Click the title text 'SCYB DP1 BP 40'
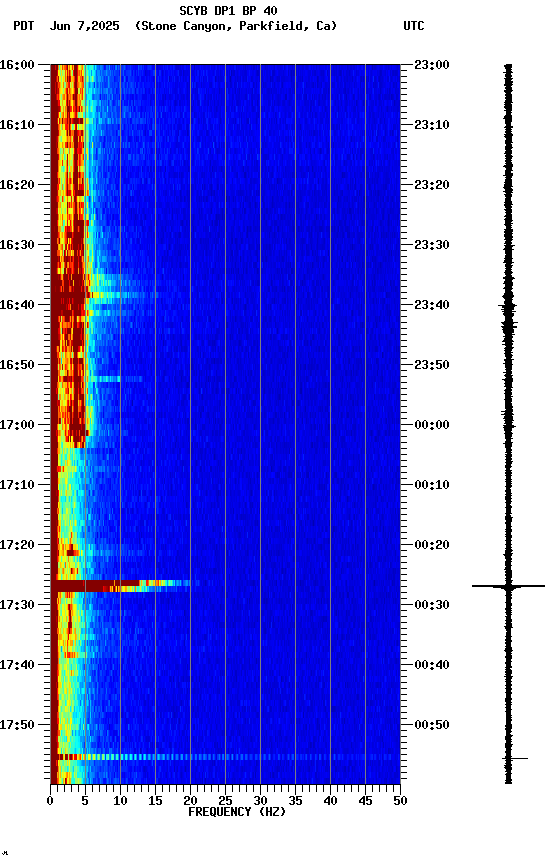This screenshot has width=552, height=864. pyautogui.click(x=228, y=11)
